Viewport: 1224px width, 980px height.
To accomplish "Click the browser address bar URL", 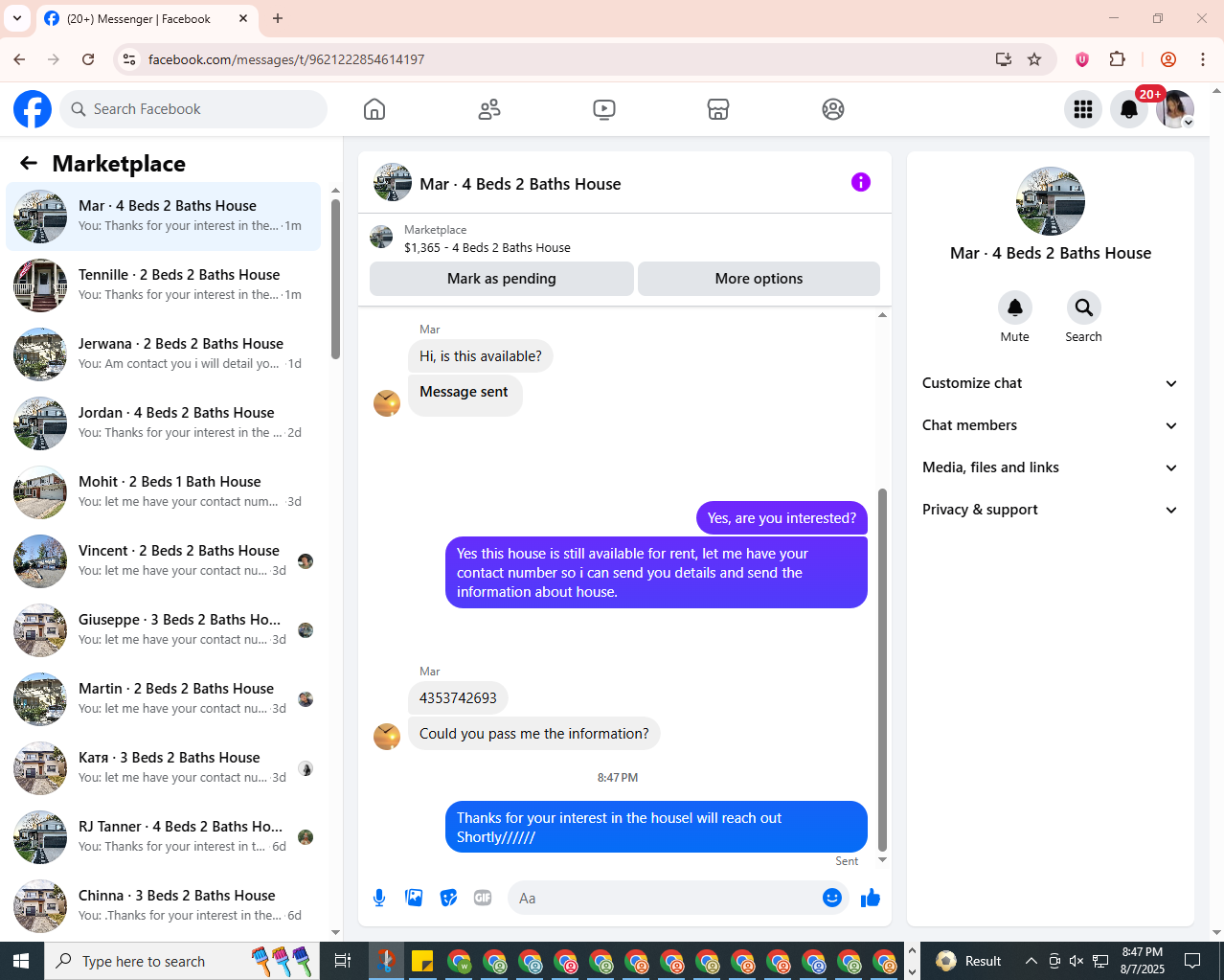I will (286, 59).
